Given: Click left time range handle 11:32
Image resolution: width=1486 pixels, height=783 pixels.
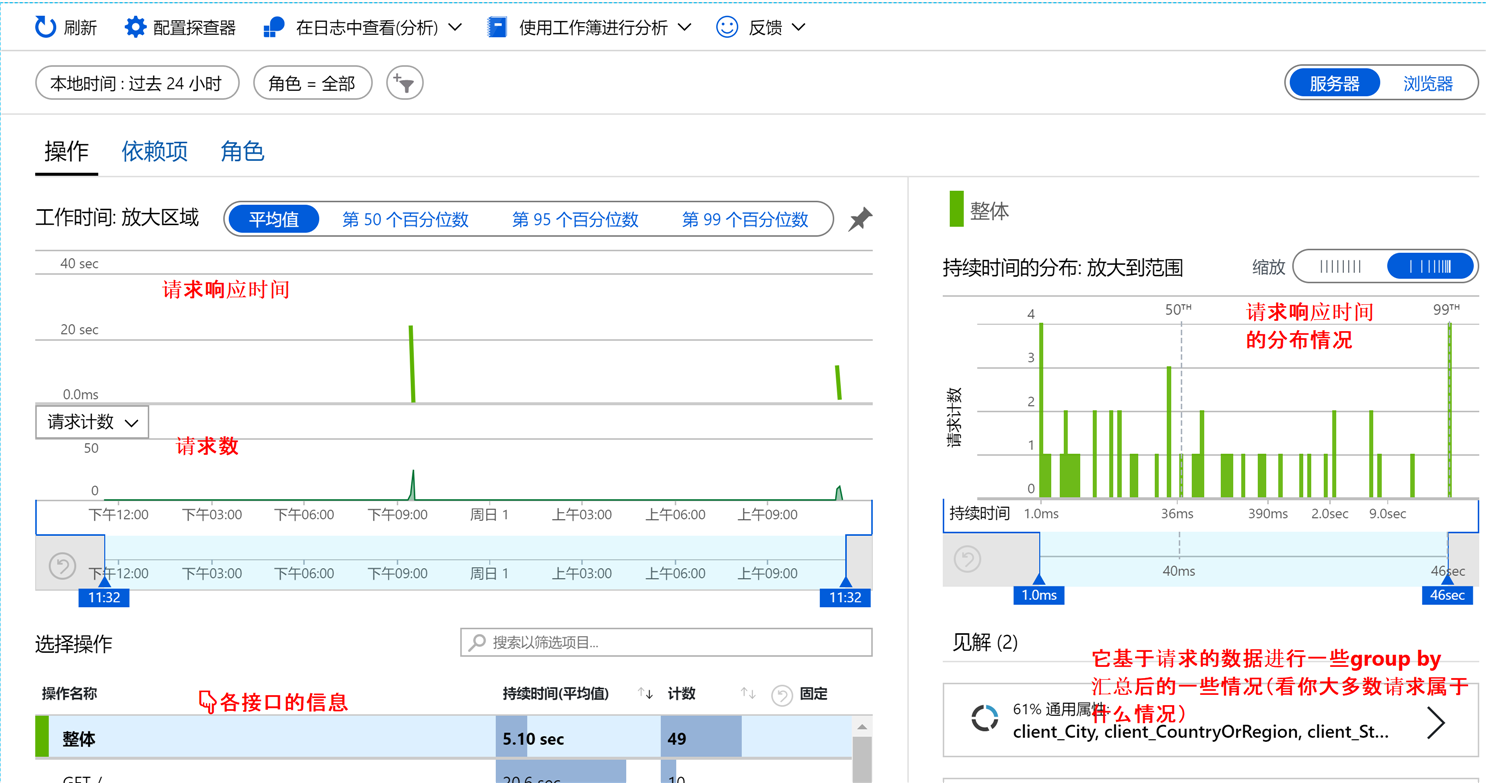Looking at the screenshot, I should pos(104,597).
